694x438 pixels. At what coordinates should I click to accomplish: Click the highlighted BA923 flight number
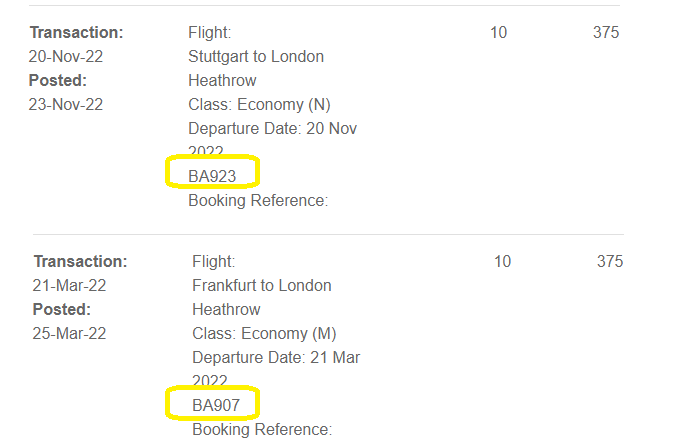[x=213, y=176]
